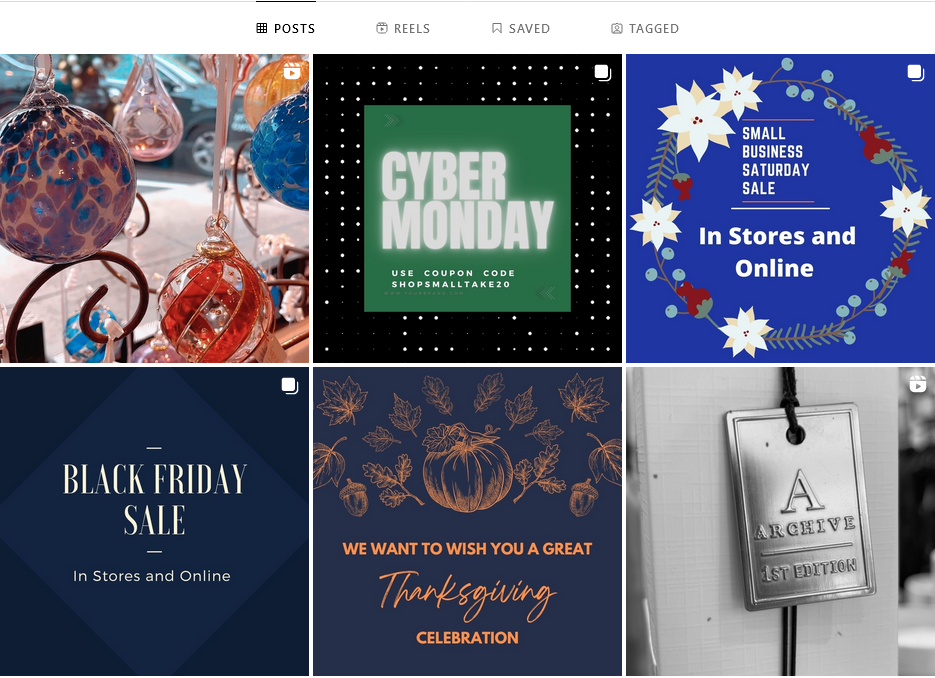Image resolution: width=935 pixels, height=678 pixels.
Task: Click the orange pumpkin illustration
Action: [468, 468]
